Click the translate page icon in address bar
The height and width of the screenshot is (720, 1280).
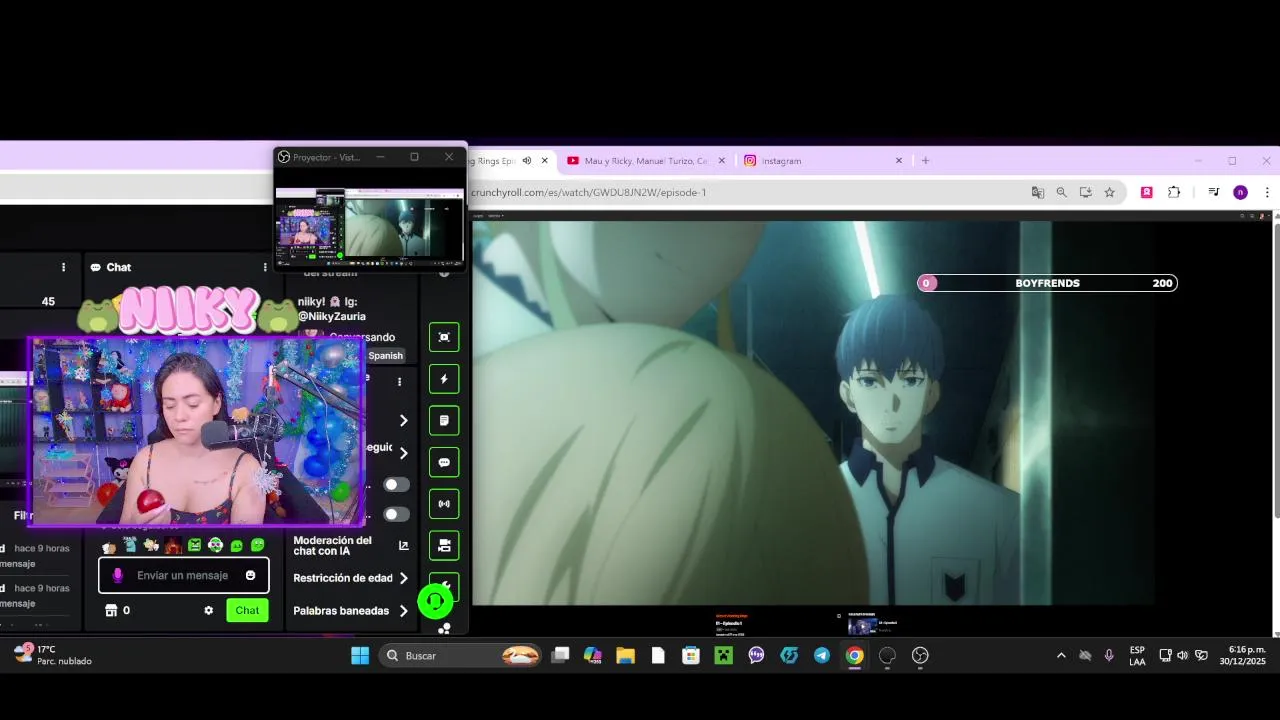pos(1038,192)
